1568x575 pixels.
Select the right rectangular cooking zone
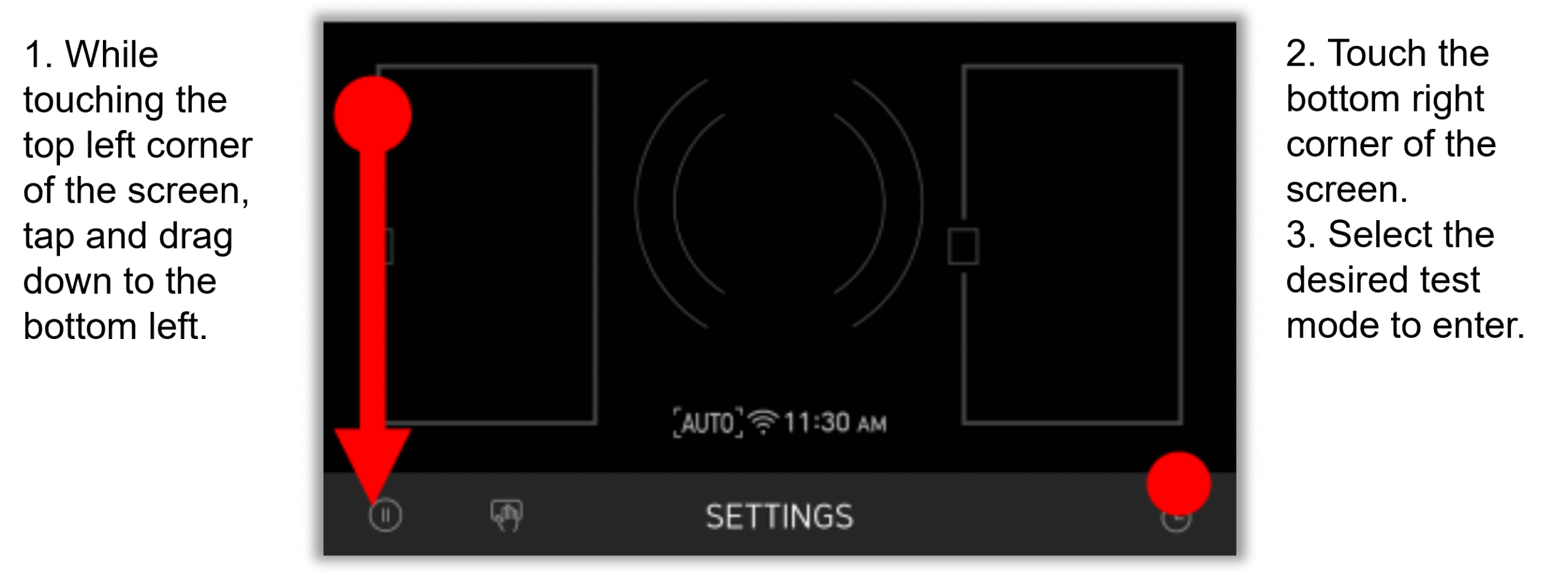pyautogui.click(x=1072, y=244)
